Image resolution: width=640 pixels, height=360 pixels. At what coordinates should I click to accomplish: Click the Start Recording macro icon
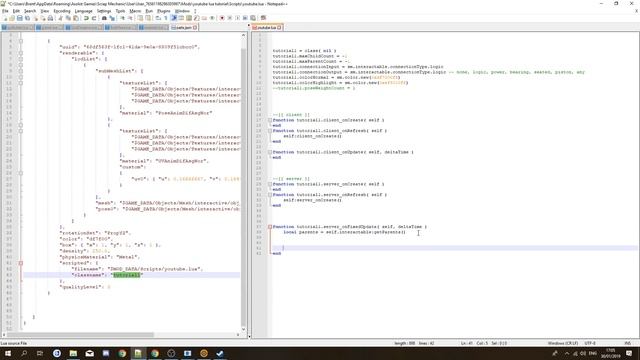point(222,18)
